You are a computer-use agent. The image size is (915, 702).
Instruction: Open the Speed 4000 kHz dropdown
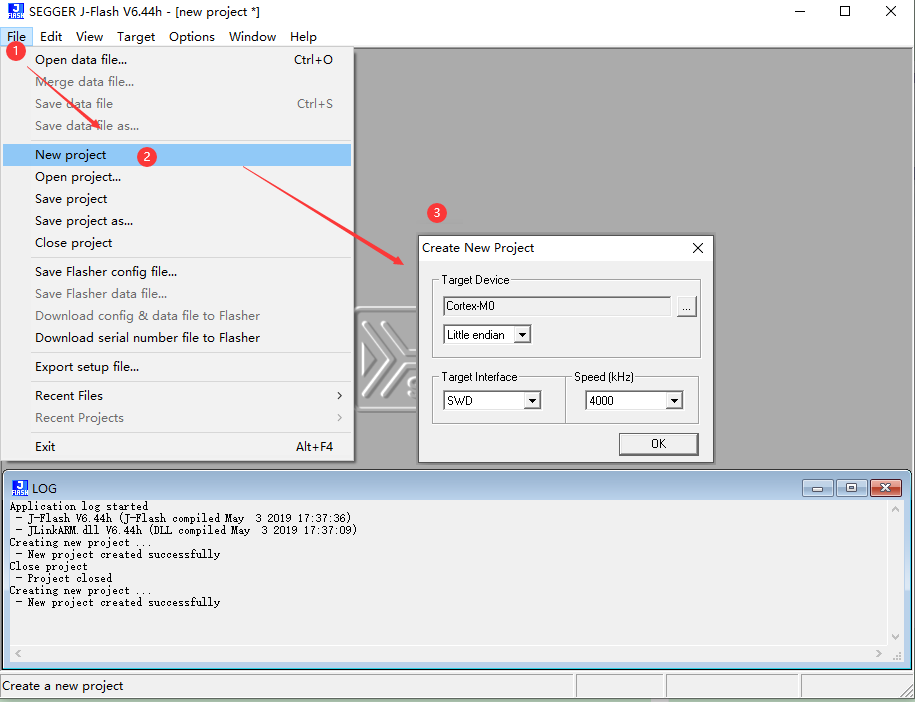(674, 401)
